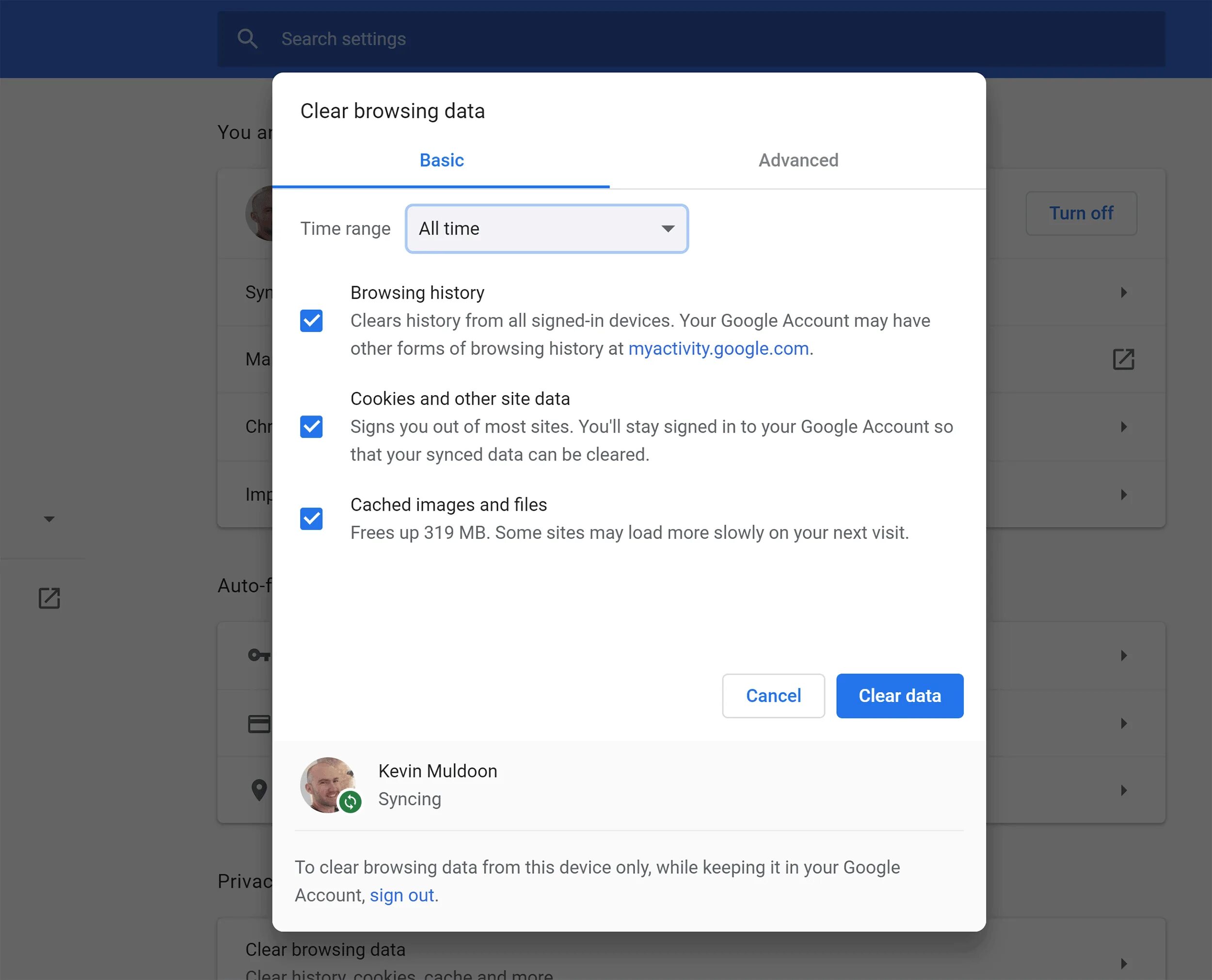Click the open-in-new icon in left sidebar
The image size is (1212, 980).
[x=49, y=598]
